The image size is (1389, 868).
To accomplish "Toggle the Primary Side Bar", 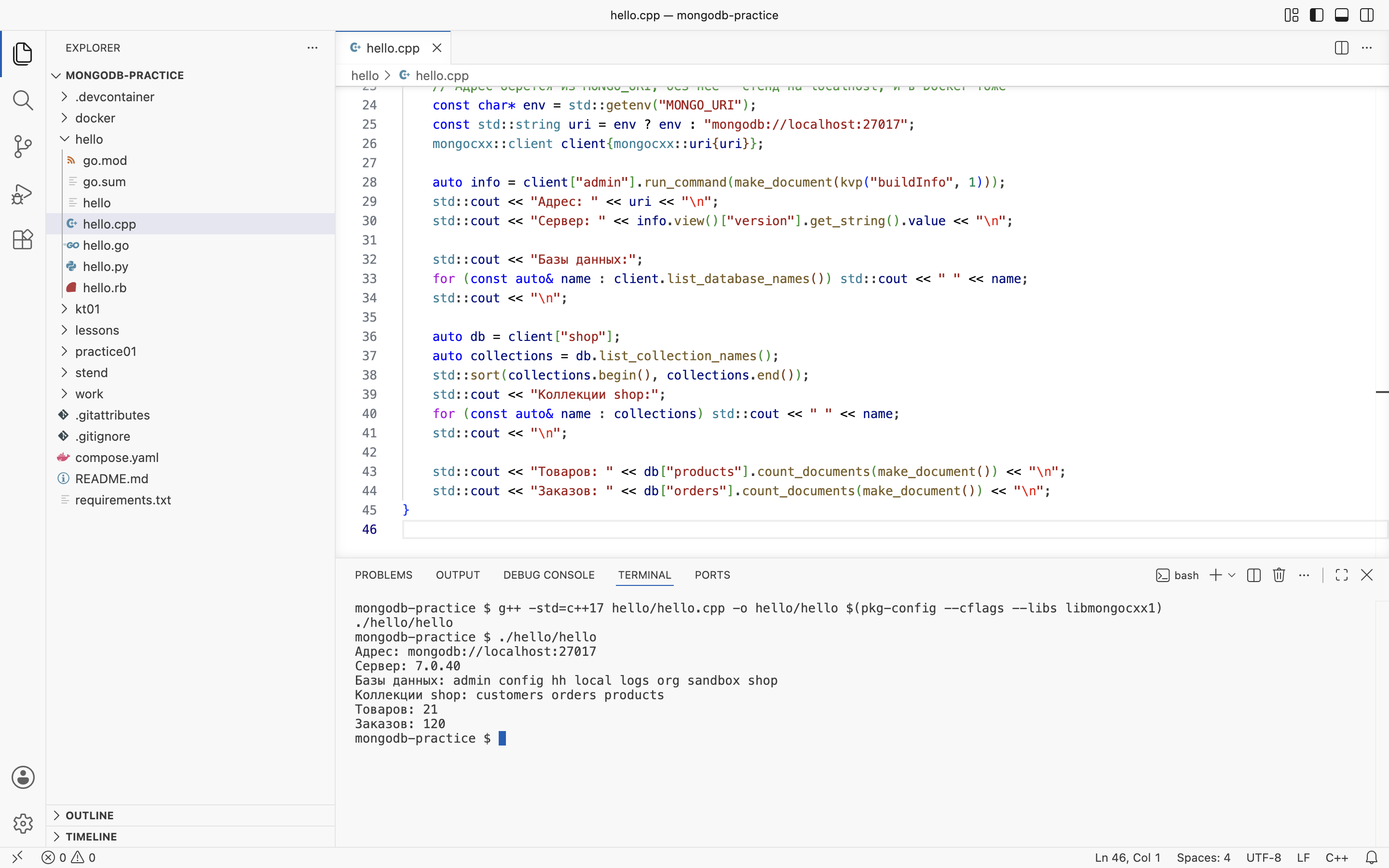I will coord(1317,15).
